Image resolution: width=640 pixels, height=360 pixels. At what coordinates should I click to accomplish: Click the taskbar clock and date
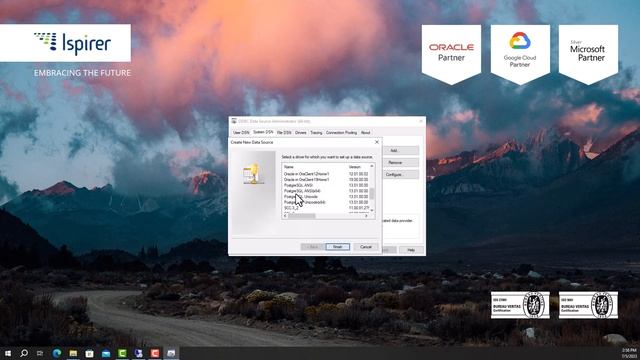(629, 353)
